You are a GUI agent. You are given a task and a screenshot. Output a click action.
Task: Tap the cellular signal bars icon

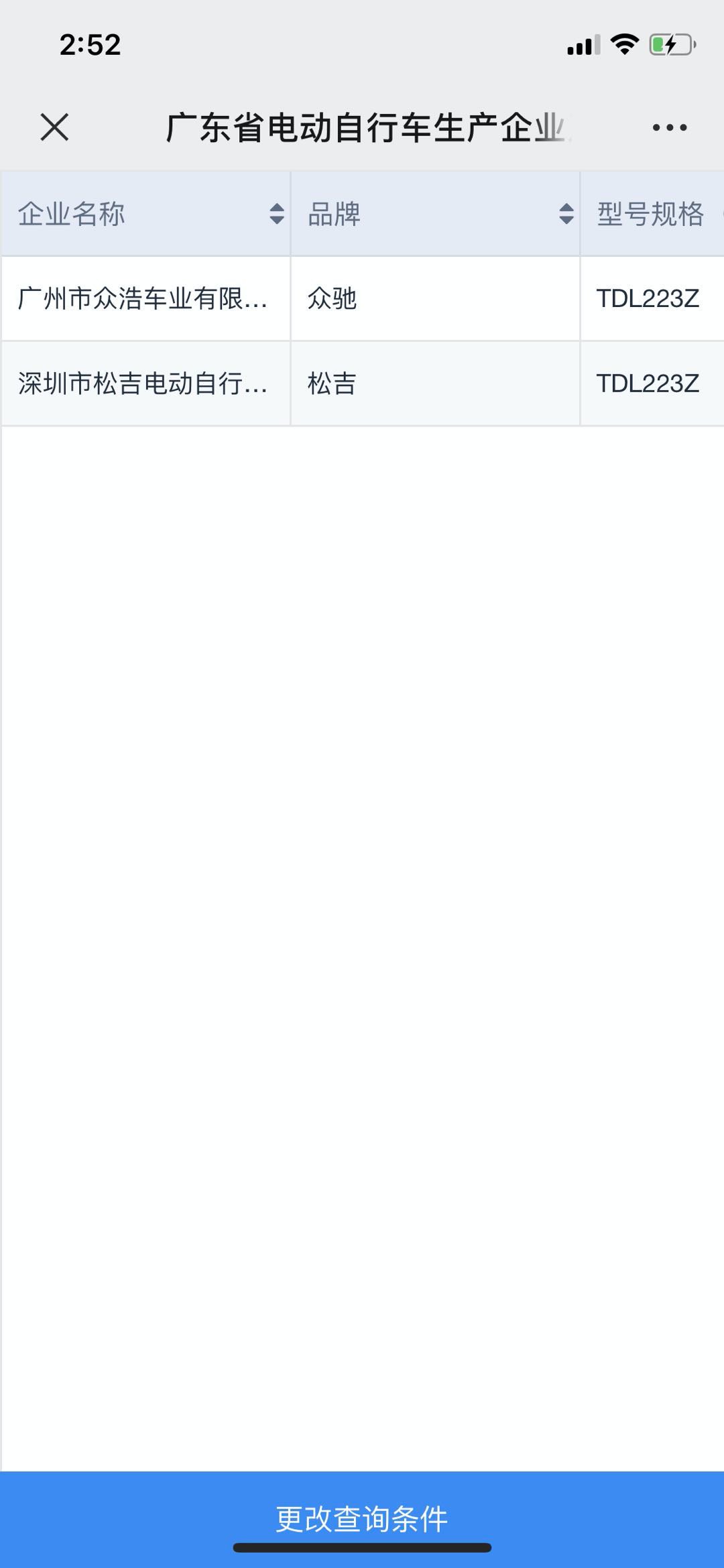(x=583, y=46)
